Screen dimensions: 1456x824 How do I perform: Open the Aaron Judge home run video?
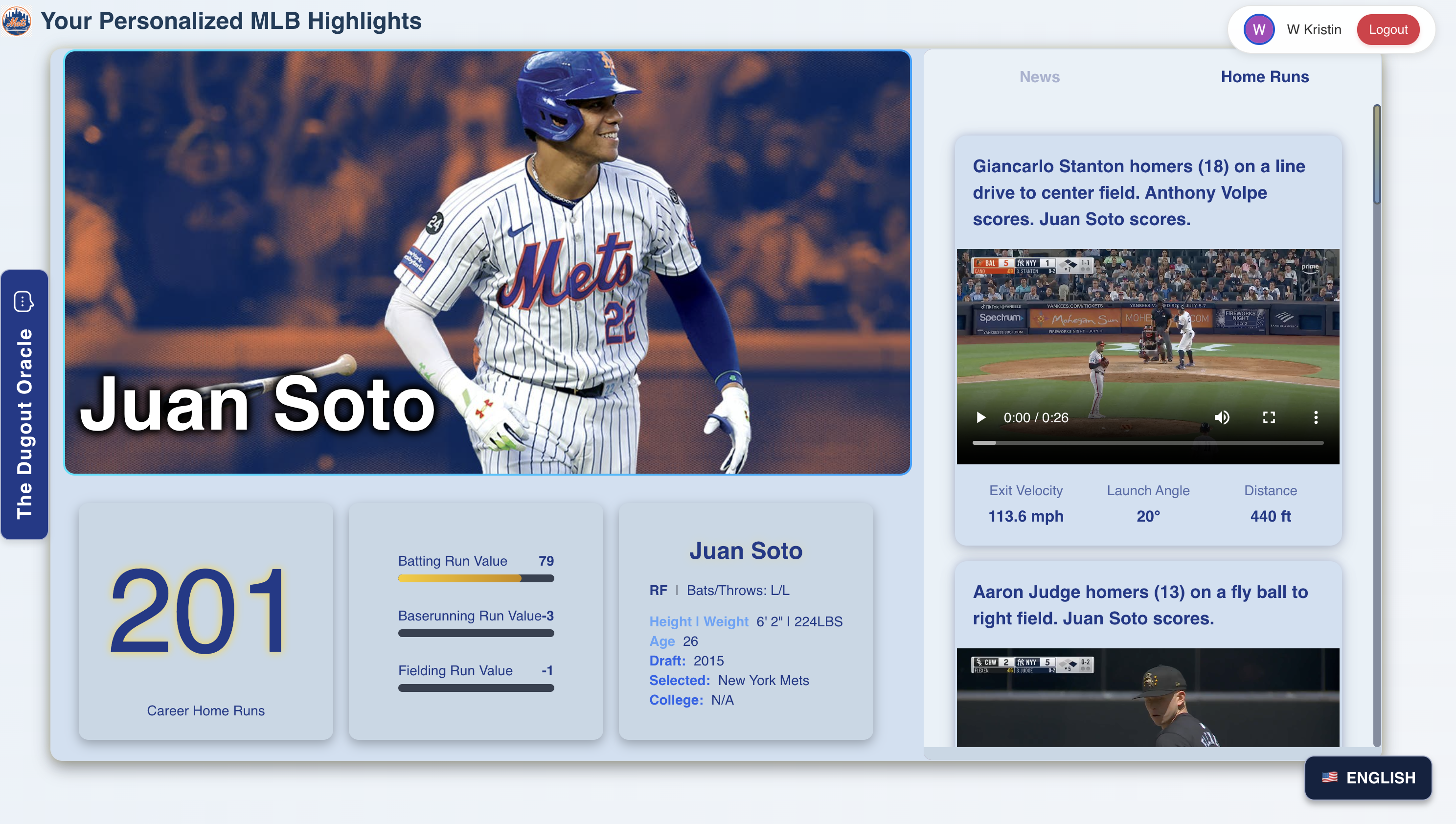click(1148, 697)
